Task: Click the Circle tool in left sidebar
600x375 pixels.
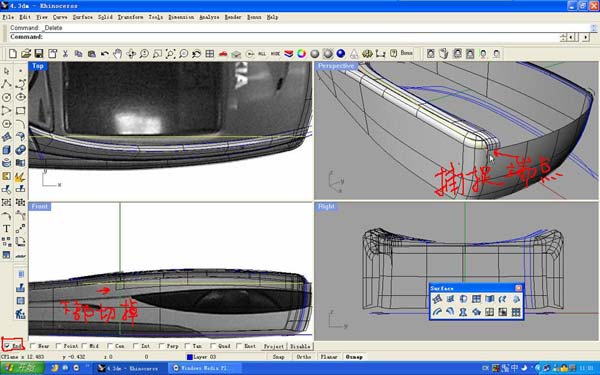Action: pyautogui.click(x=7, y=97)
